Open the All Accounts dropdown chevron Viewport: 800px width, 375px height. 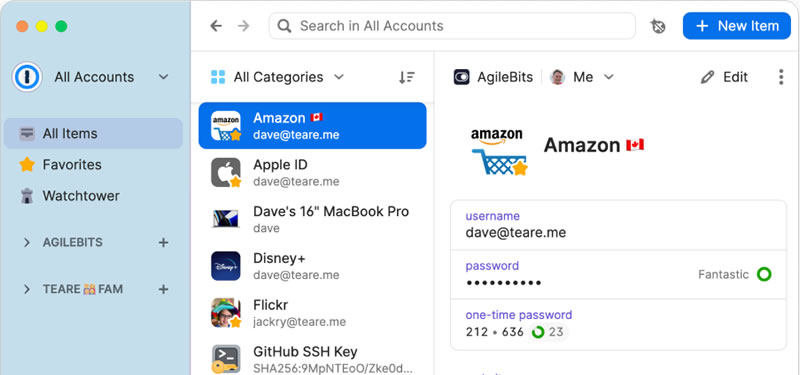point(163,77)
